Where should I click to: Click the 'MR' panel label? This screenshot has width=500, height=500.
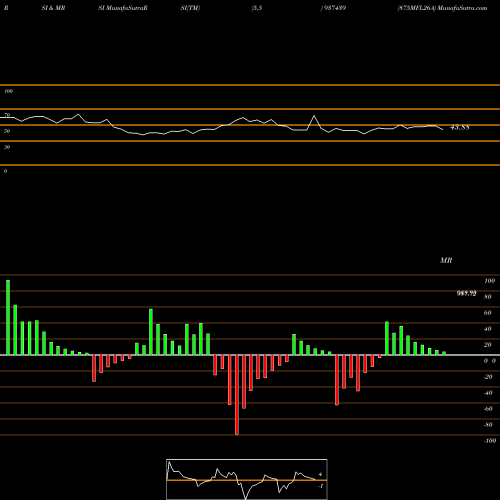tap(446, 260)
